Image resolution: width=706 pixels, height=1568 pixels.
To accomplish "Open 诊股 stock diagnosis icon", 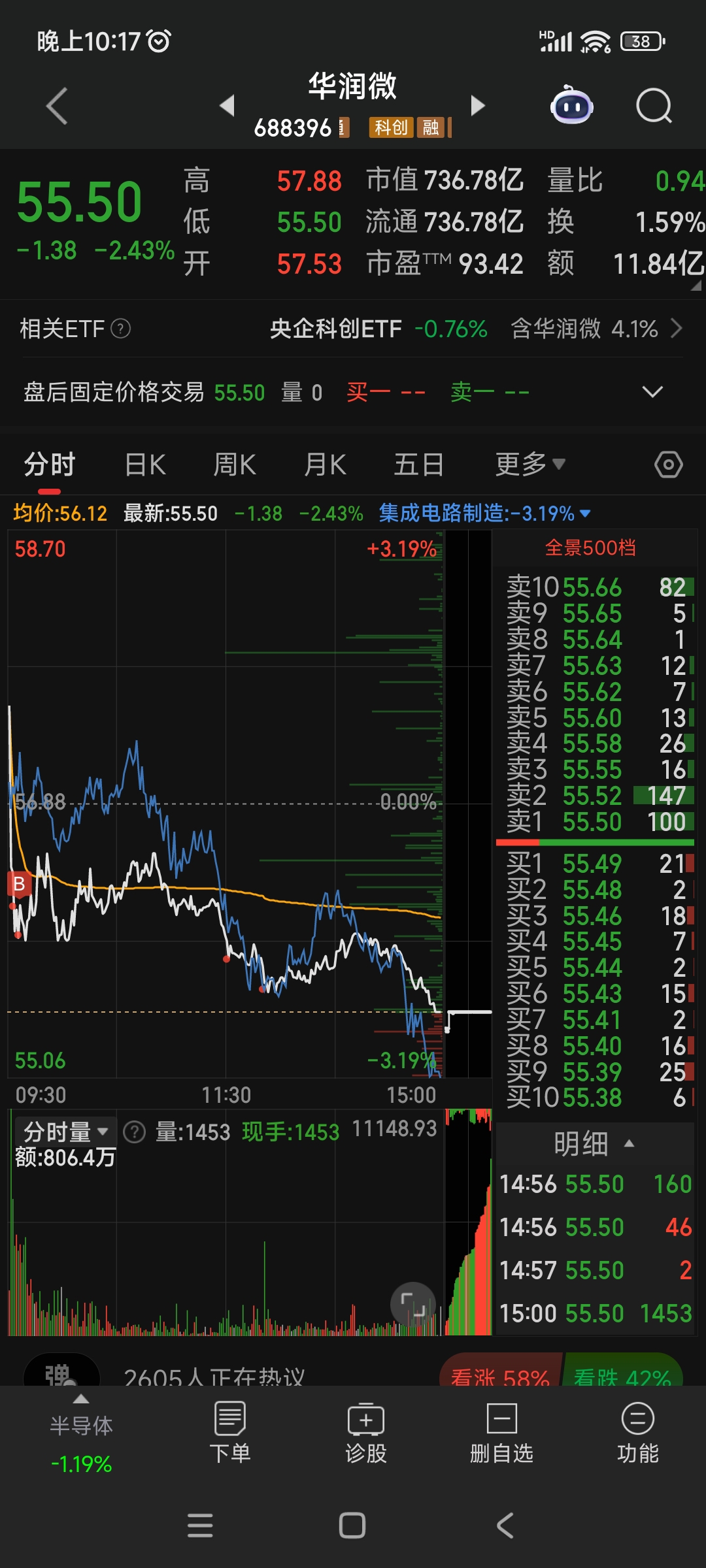I will click(x=366, y=1432).
